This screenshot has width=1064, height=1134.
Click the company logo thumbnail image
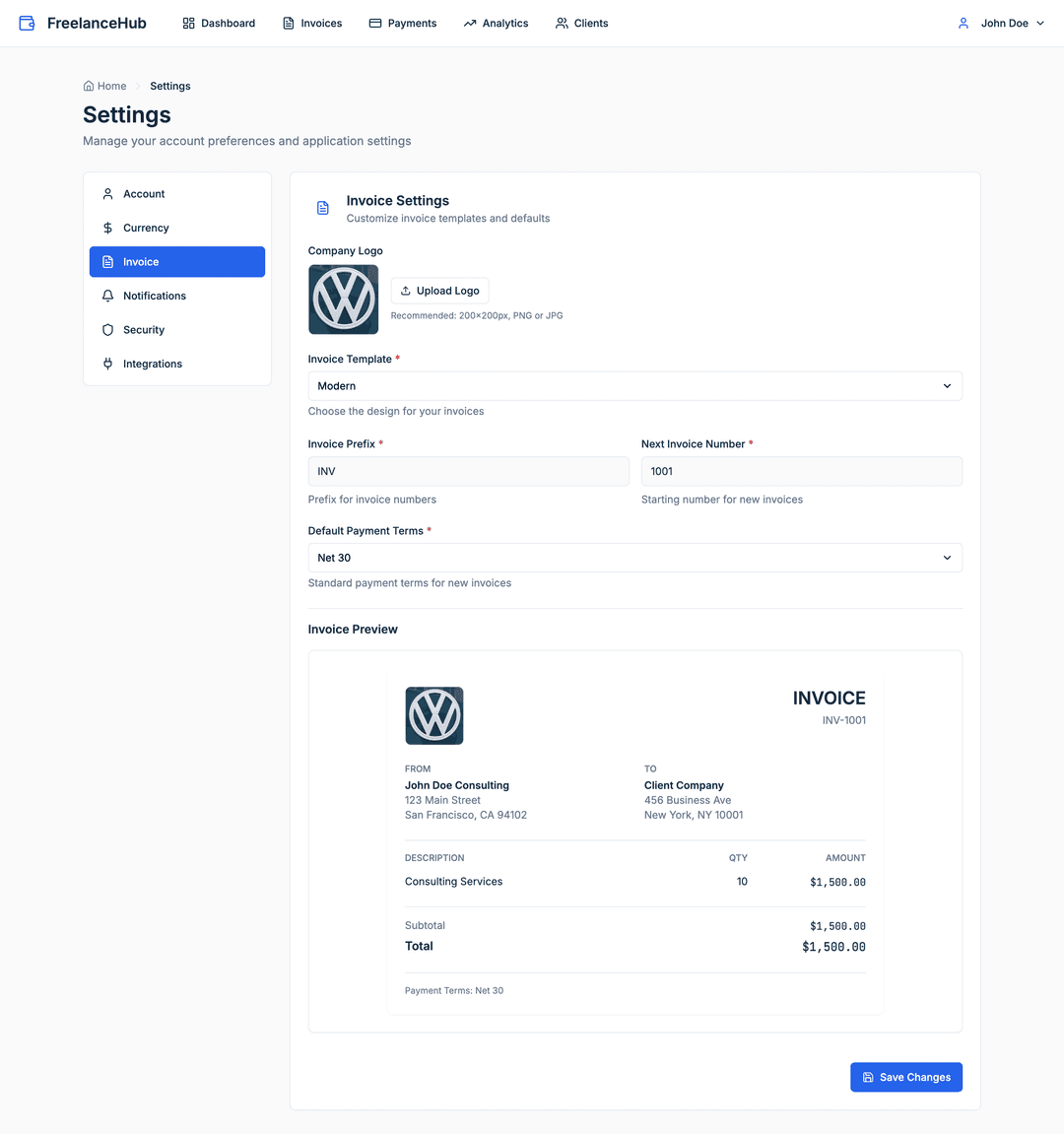point(344,300)
